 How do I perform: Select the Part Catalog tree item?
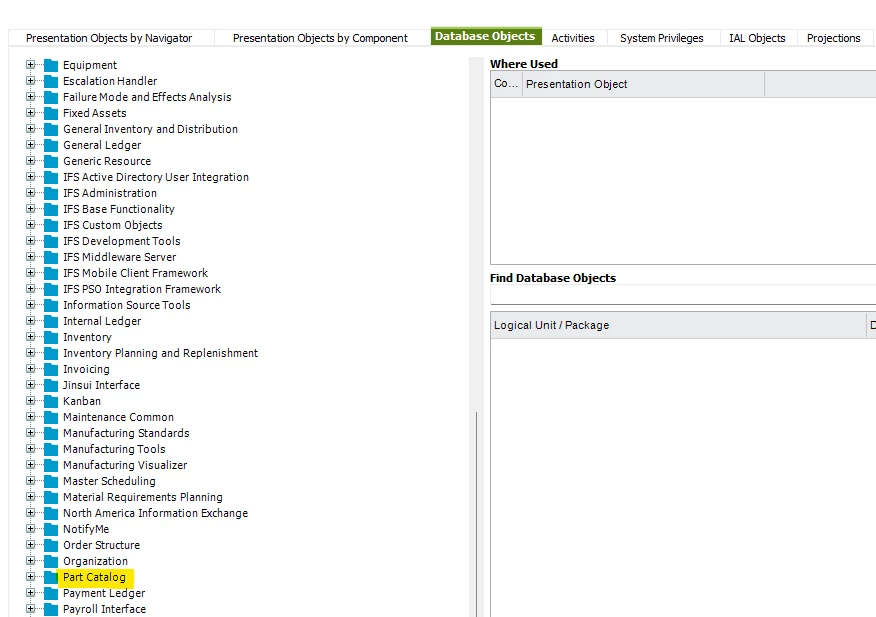pos(94,577)
